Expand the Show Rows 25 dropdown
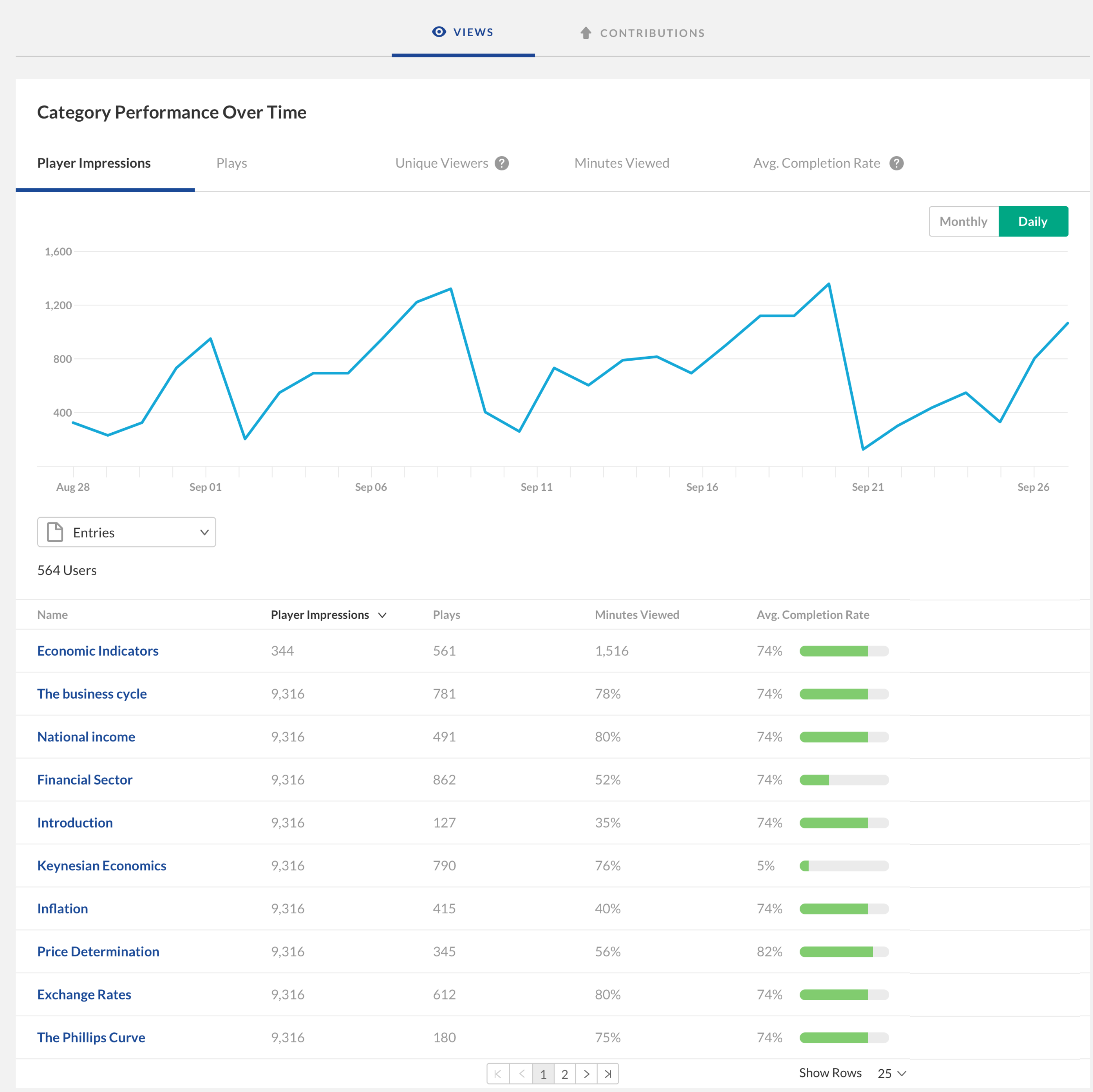This screenshot has height=1092, width=1093. tap(892, 1073)
